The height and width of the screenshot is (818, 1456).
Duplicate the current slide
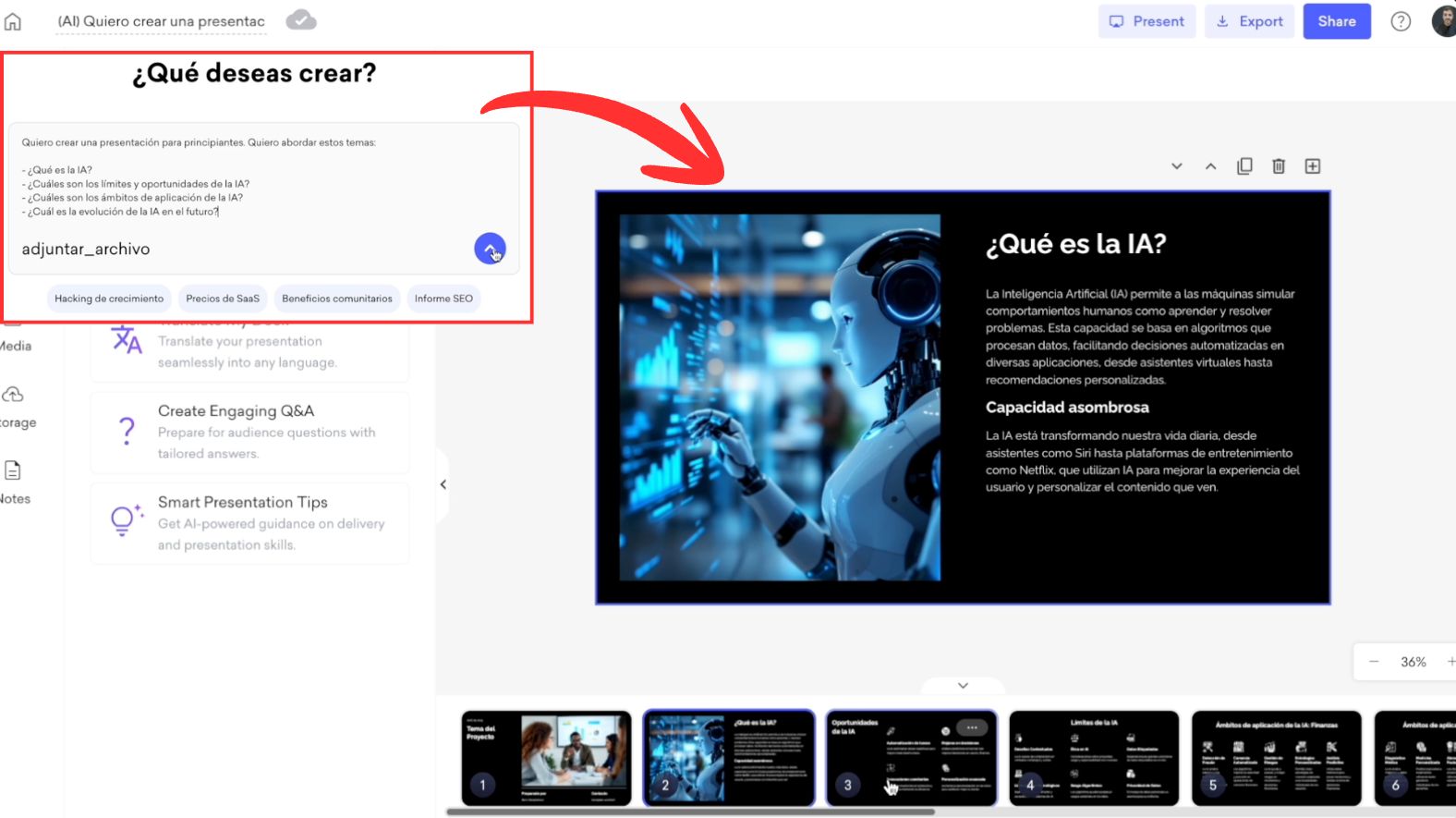pyautogui.click(x=1244, y=166)
